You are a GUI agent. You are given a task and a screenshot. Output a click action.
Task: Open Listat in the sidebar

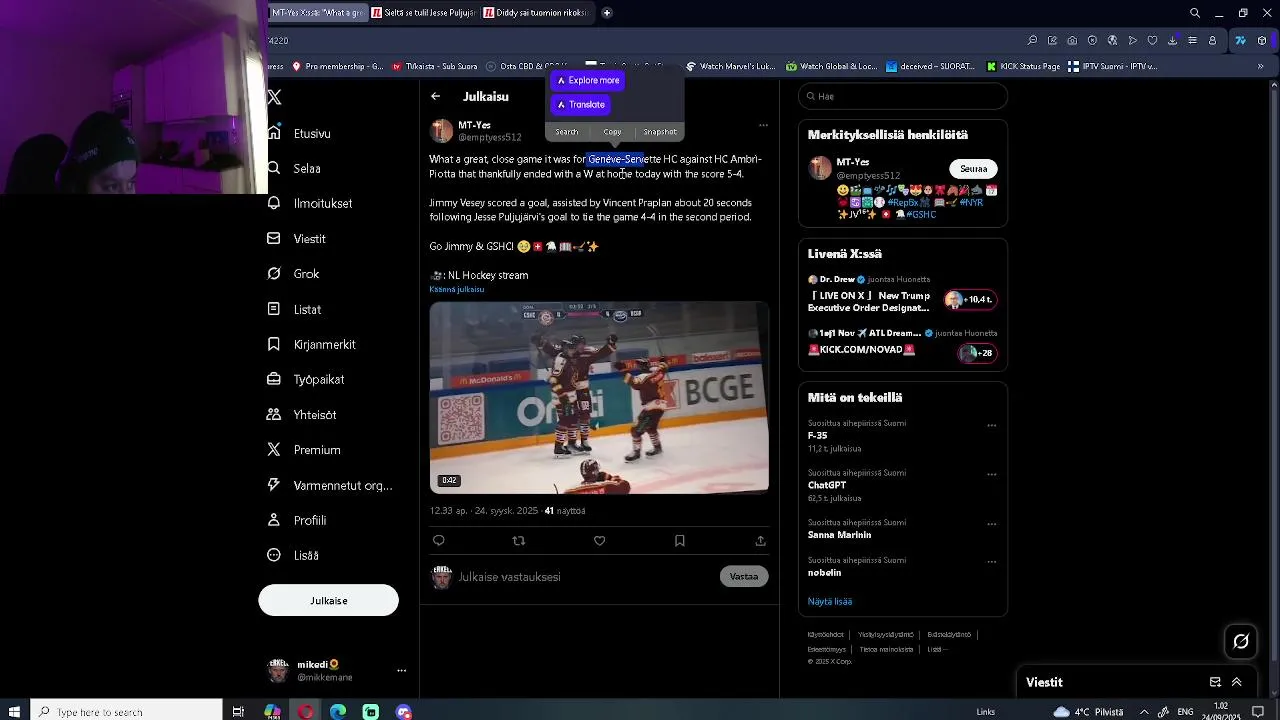point(307,309)
